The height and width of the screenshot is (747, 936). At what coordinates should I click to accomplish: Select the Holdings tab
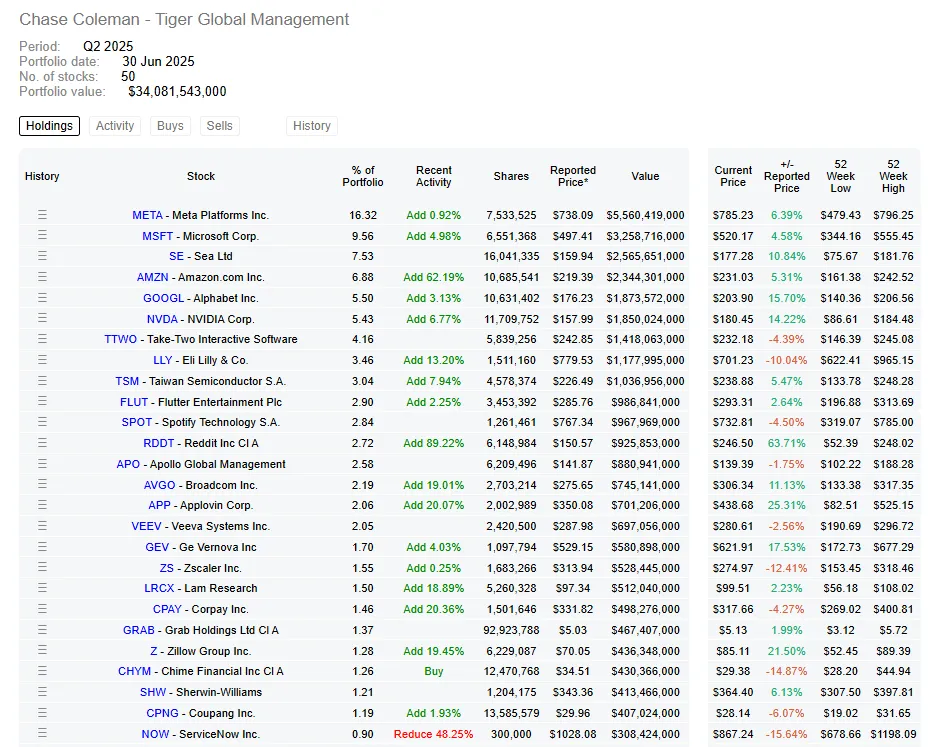49,126
